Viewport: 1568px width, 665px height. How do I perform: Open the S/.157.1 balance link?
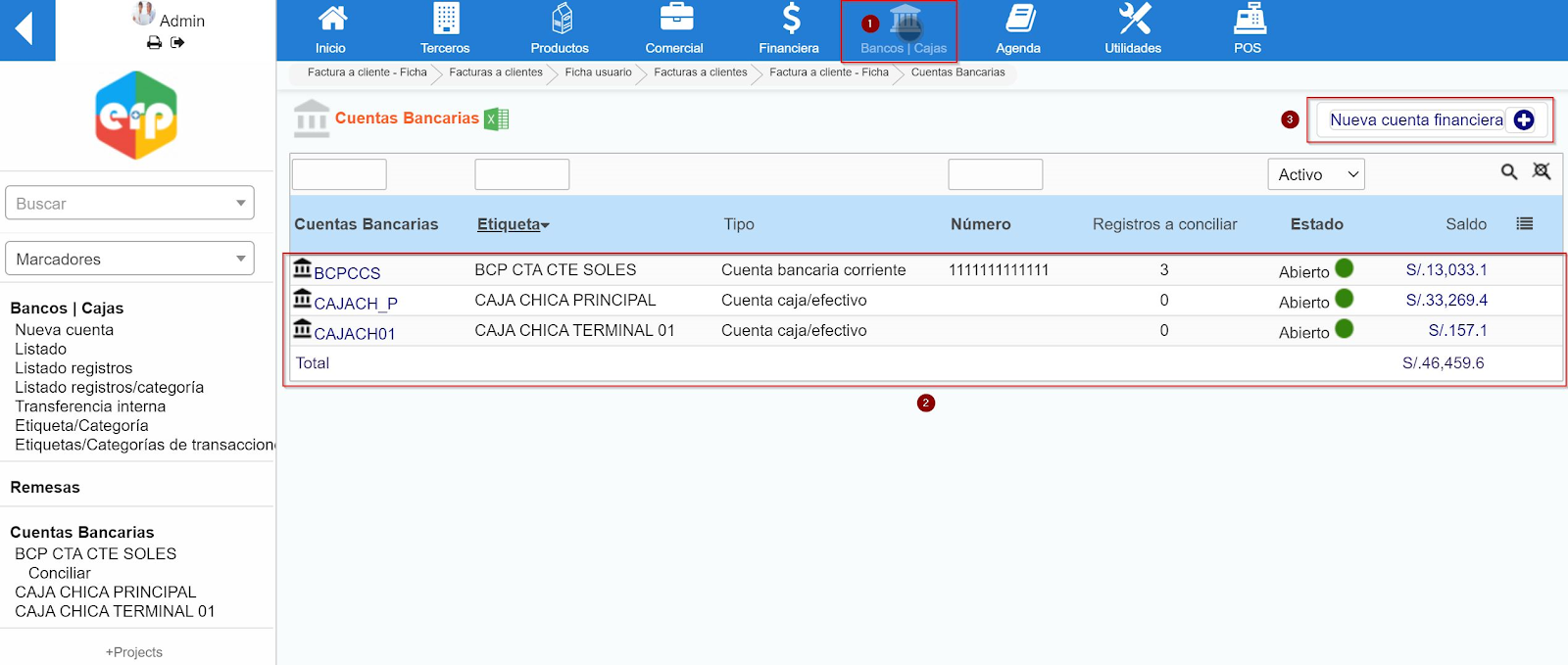pos(1458,330)
